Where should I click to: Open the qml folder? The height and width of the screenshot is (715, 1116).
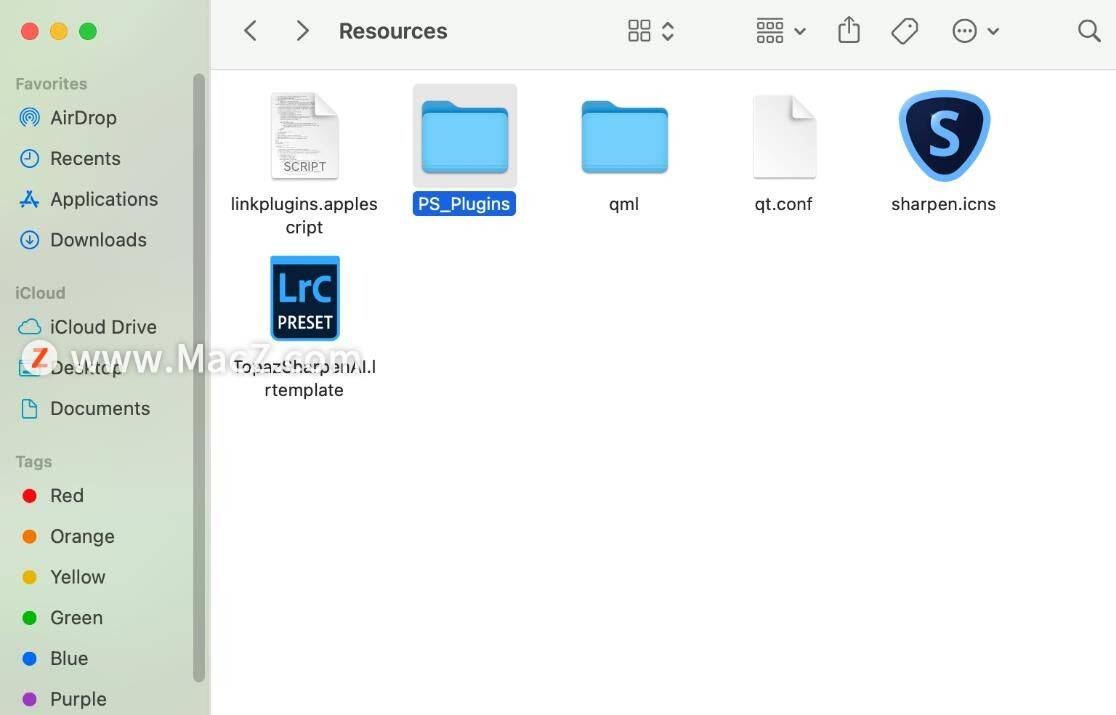pos(624,137)
